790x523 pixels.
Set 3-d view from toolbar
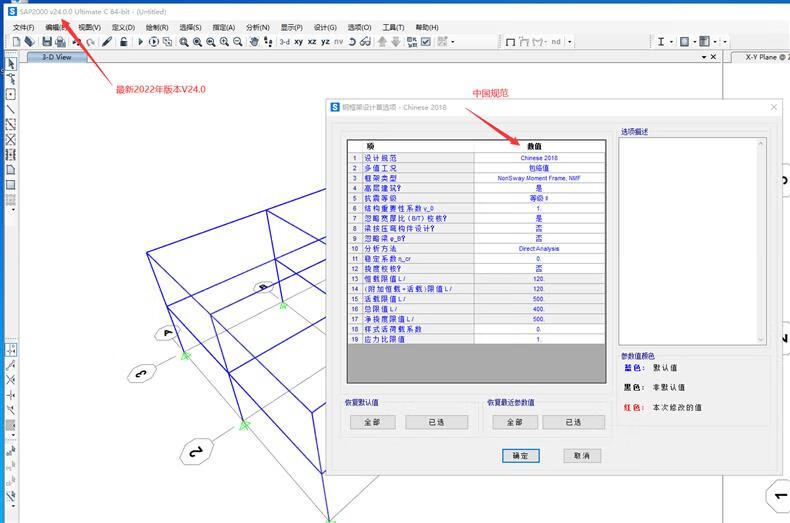tap(284, 42)
